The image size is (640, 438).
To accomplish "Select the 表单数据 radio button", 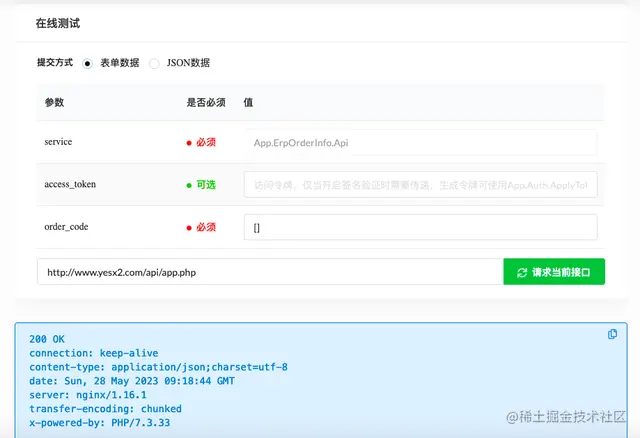I will (x=87, y=63).
